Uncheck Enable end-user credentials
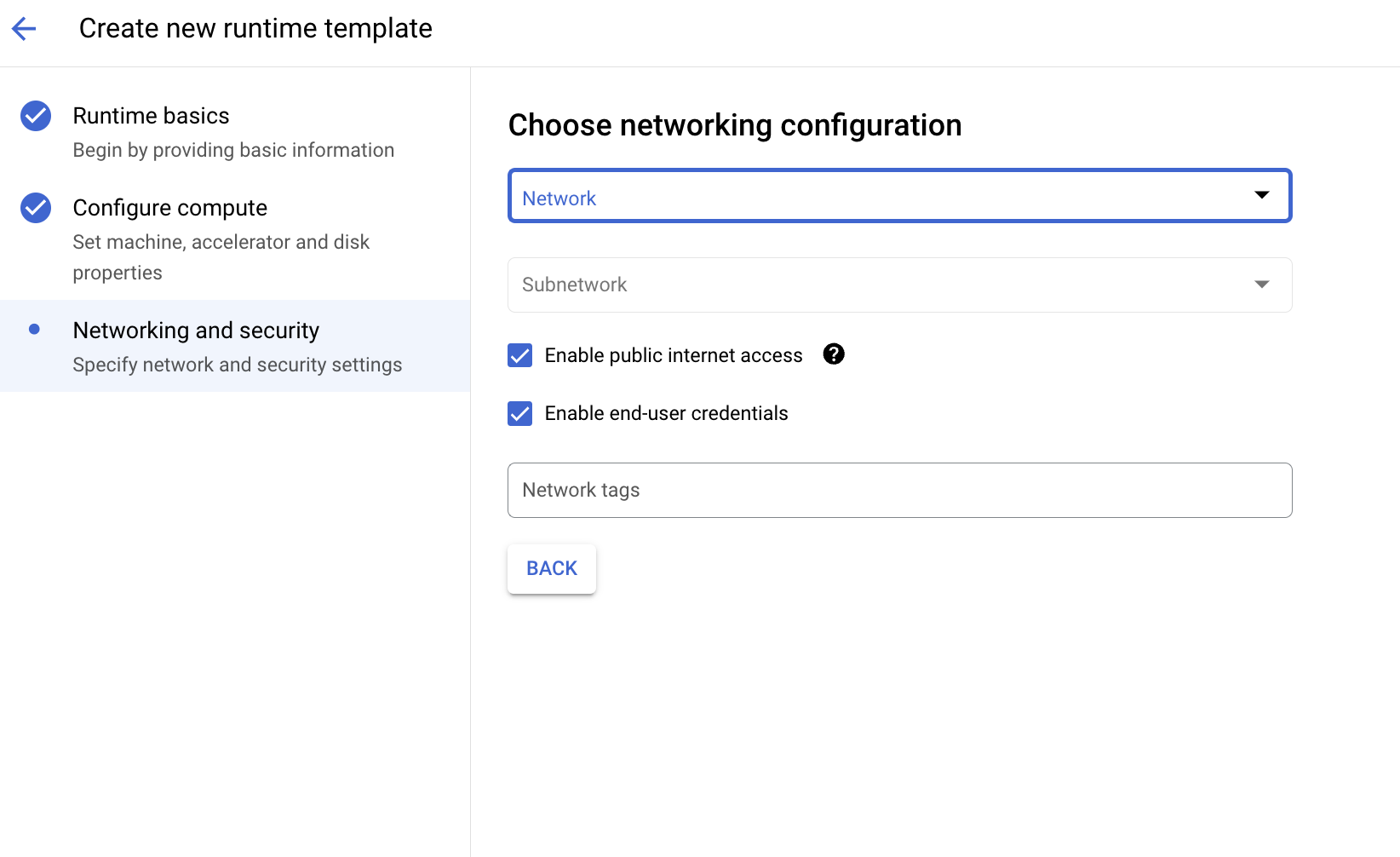 pos(519,413)
